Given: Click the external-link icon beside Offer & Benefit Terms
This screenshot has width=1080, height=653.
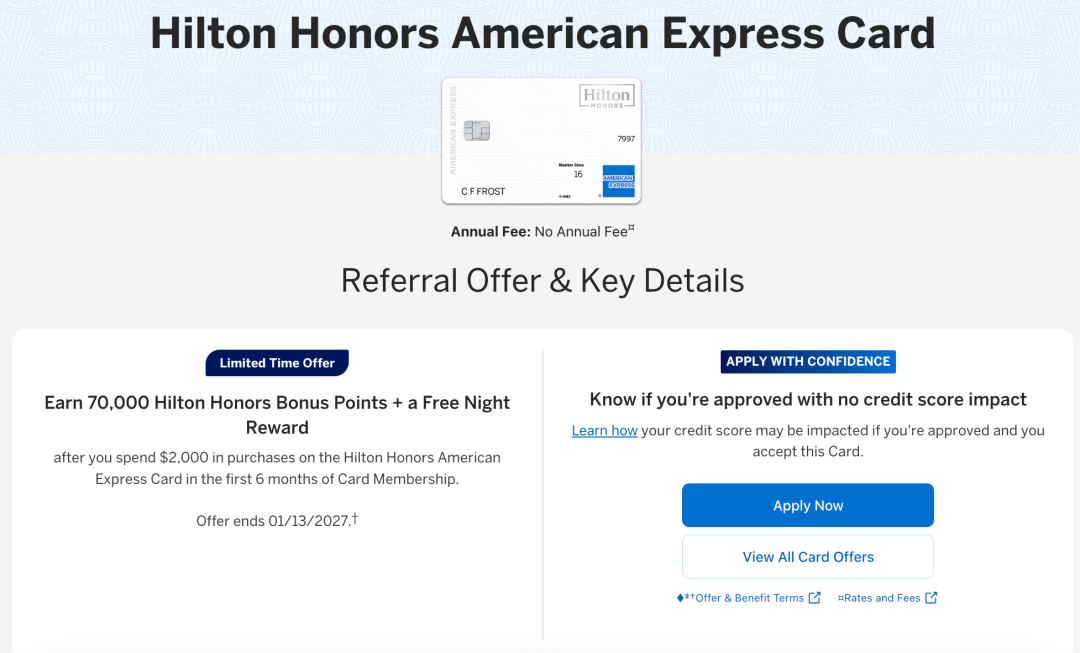Looking at the screenshot, I should (814, 597).
